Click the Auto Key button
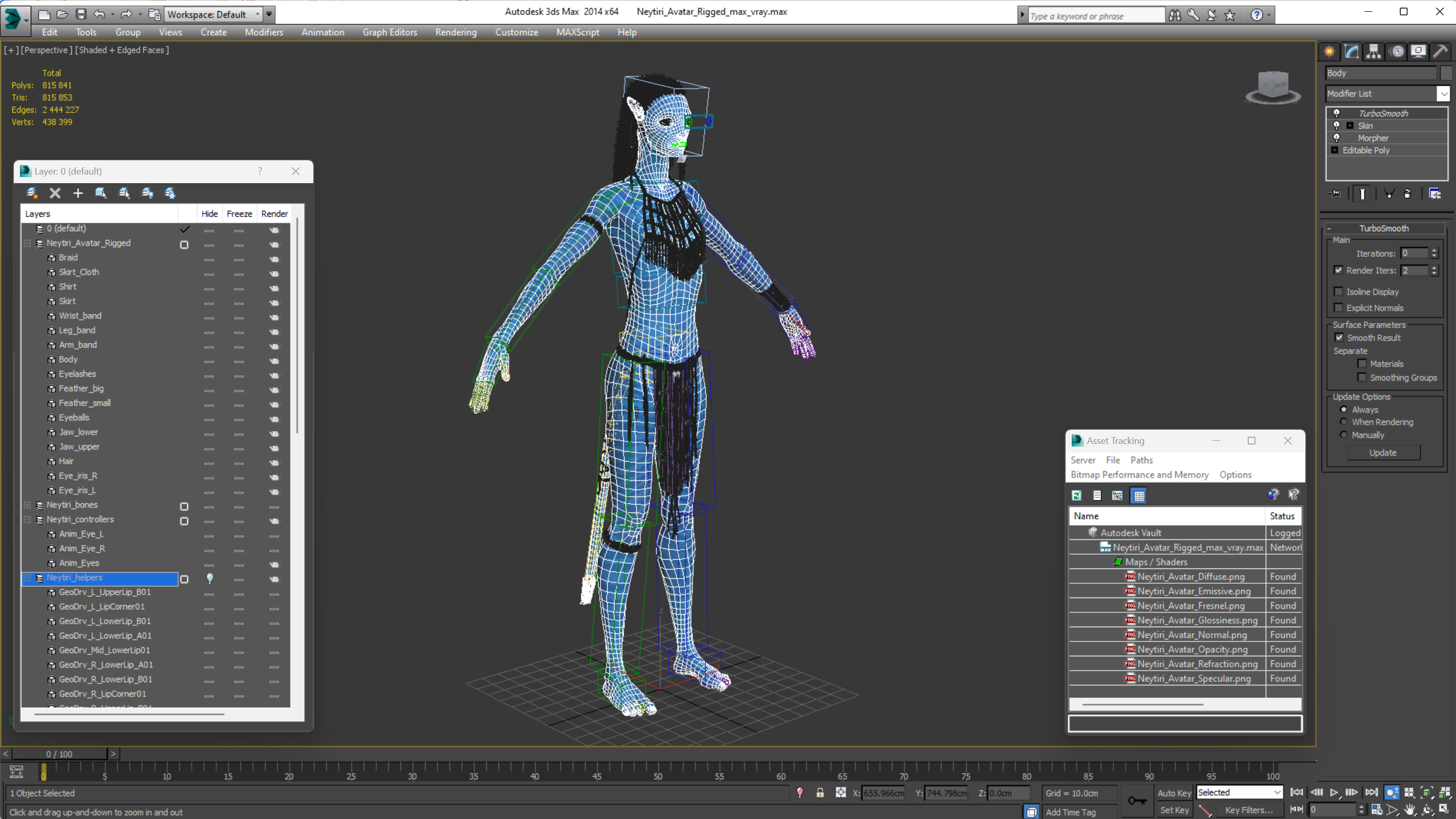 (x=1174, y=793)
